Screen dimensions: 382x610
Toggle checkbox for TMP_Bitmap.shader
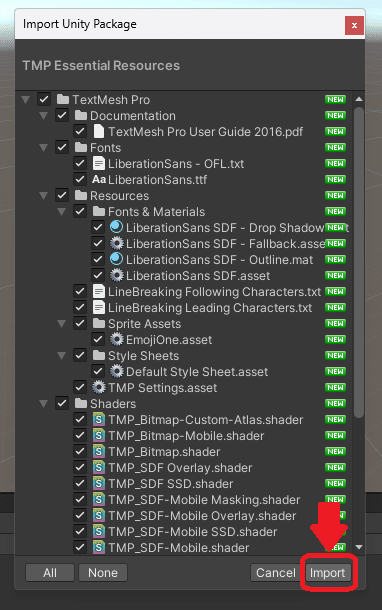(x=80, y=451)
